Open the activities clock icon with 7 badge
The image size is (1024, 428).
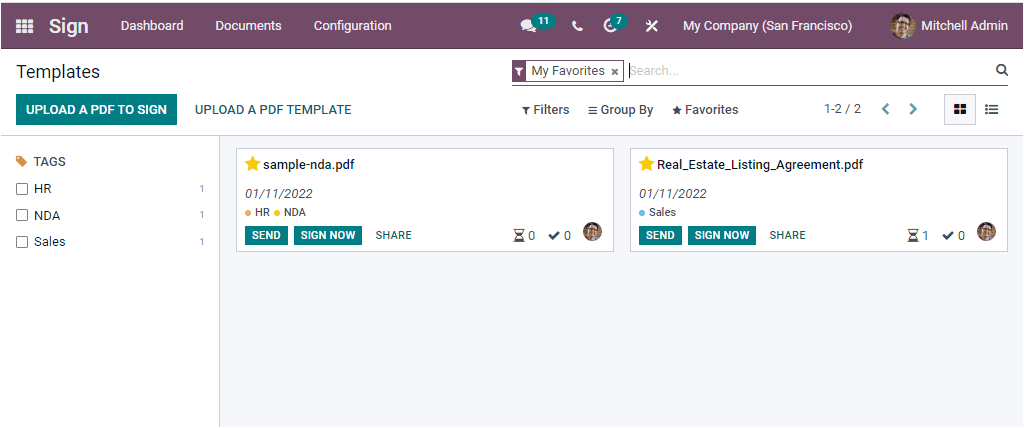tap(610, 26)
